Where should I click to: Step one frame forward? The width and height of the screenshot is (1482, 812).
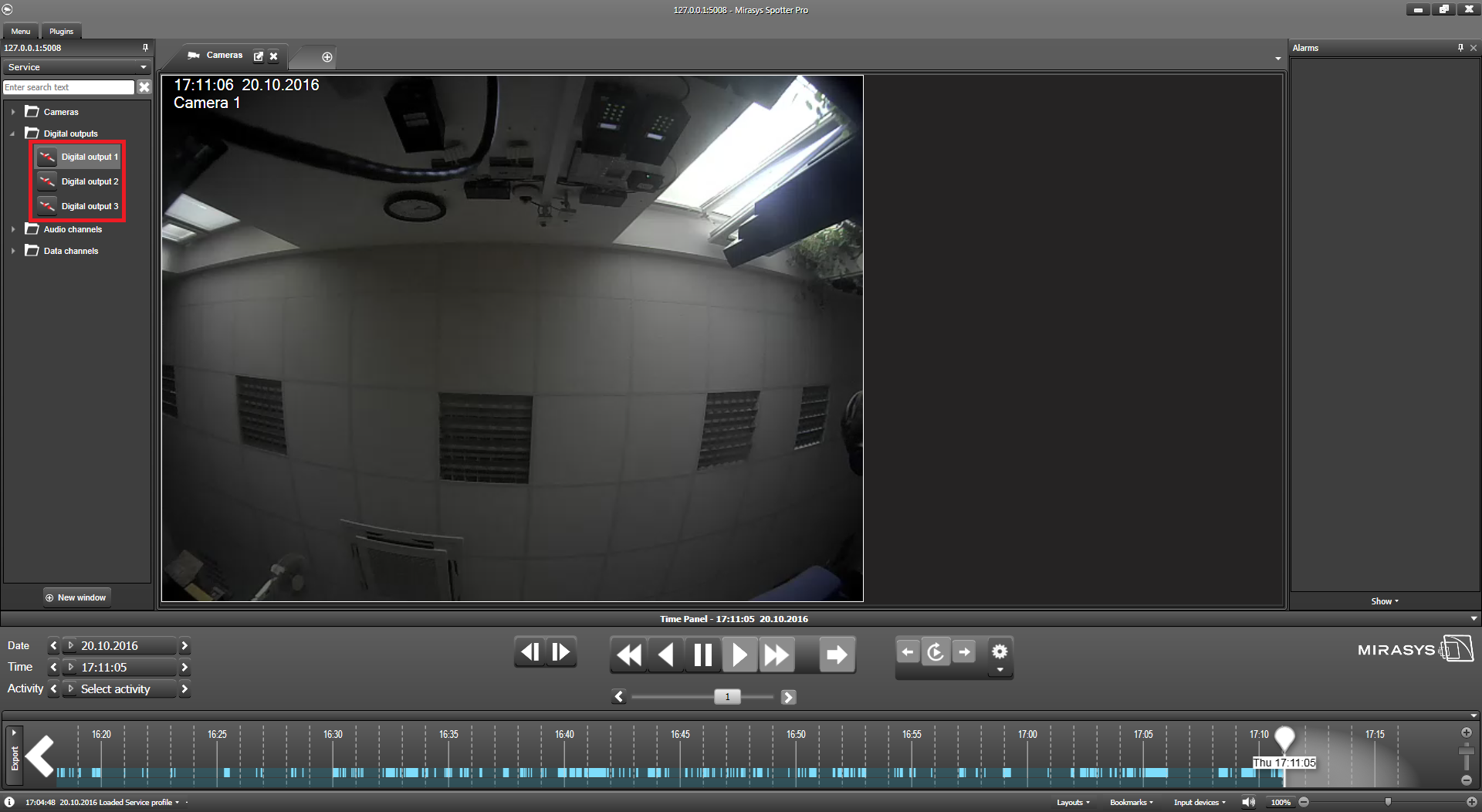[x=561, y=652]
